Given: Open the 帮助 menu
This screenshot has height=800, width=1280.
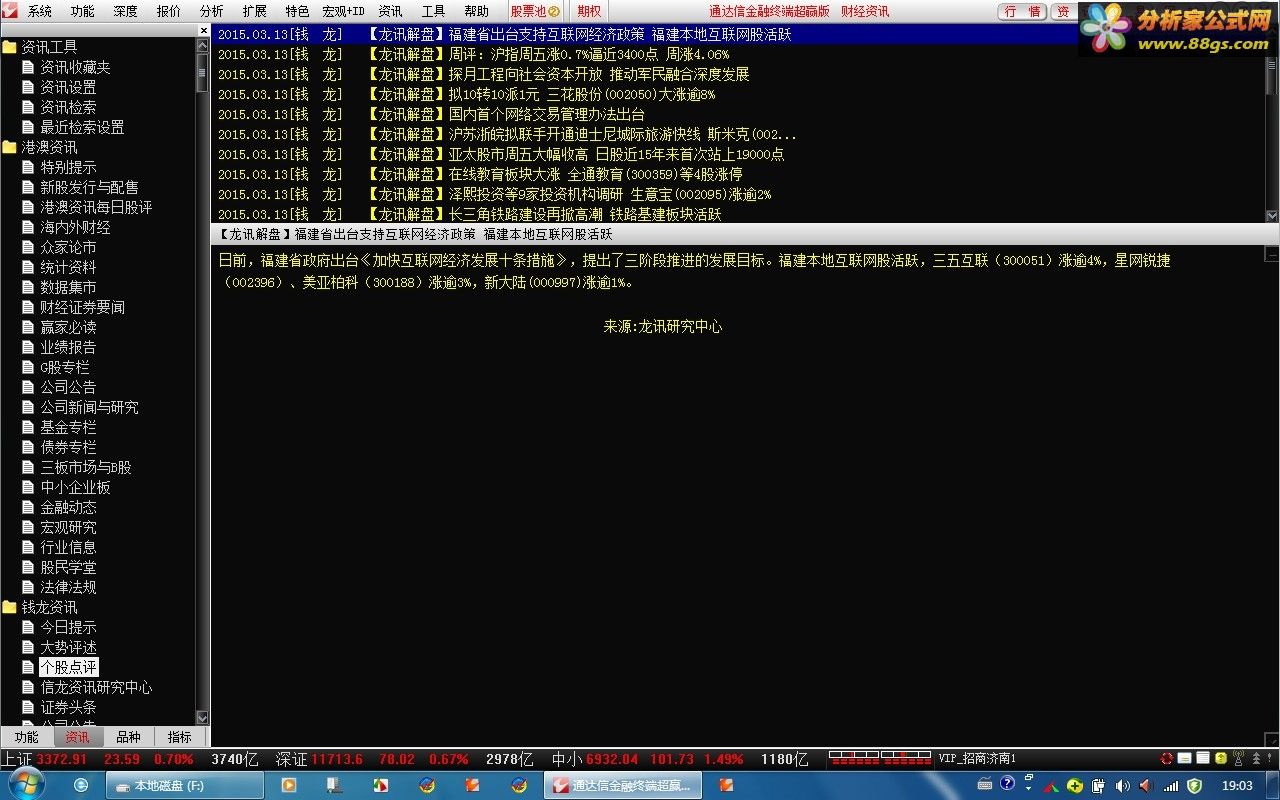Looking at the screenshot, I should pyautogui.click(x=476, y=12).
